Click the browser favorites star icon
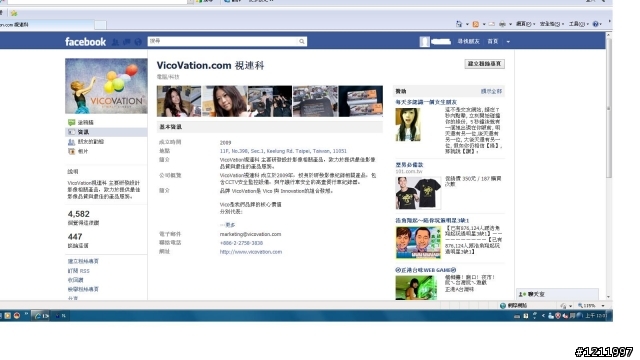 [13, 13]
